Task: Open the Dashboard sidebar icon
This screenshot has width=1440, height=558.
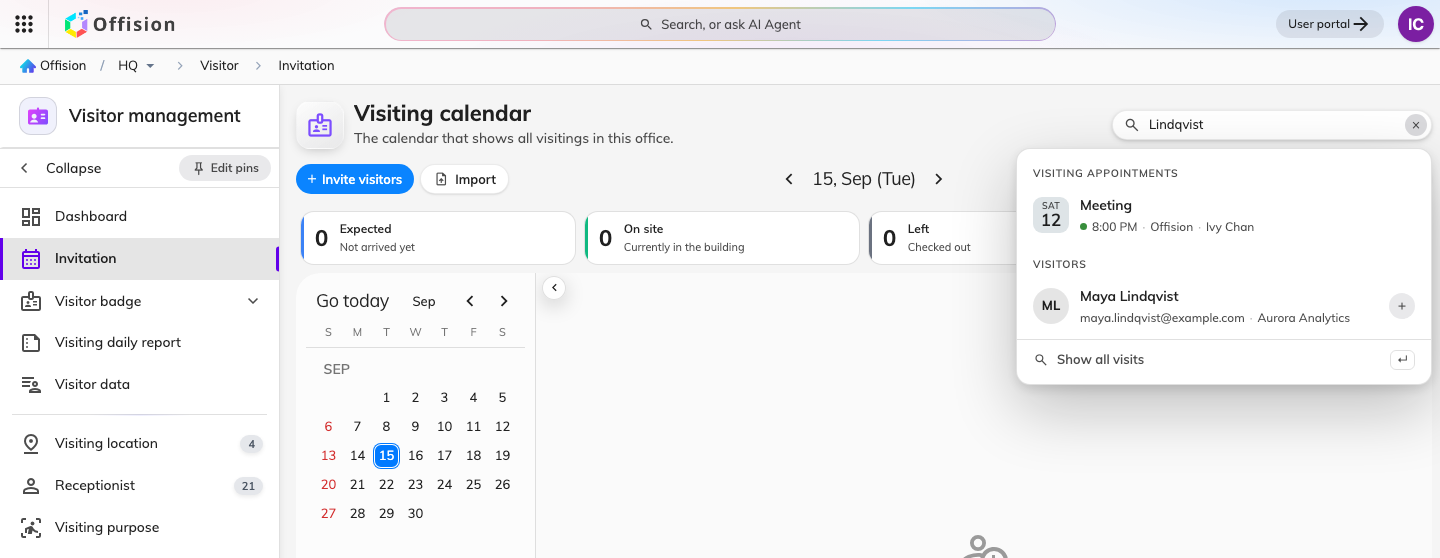Action: (x=31, y=216)
